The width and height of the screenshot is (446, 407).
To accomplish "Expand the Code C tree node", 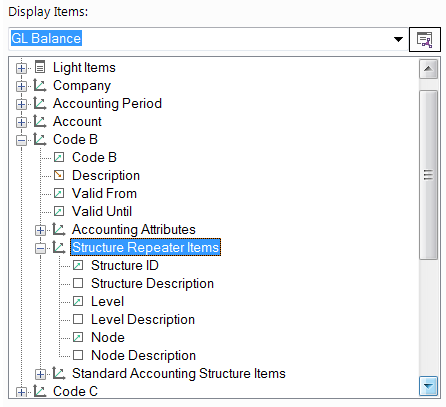I will (x=21, y=392).
